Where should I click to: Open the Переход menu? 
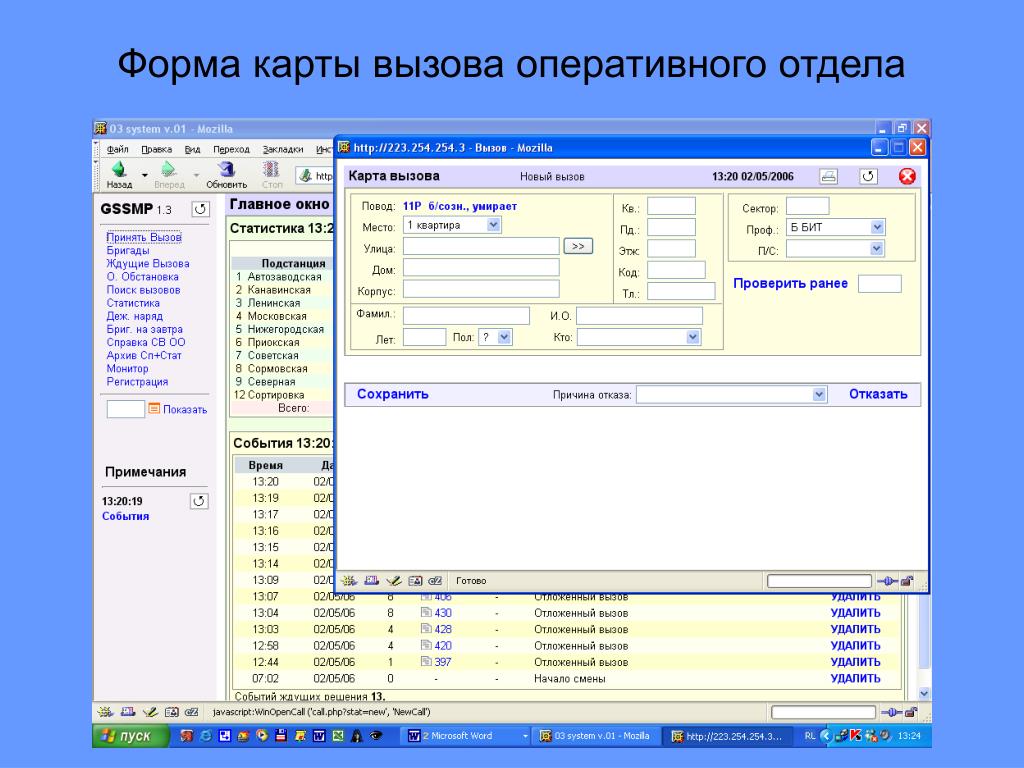(231, 149)
